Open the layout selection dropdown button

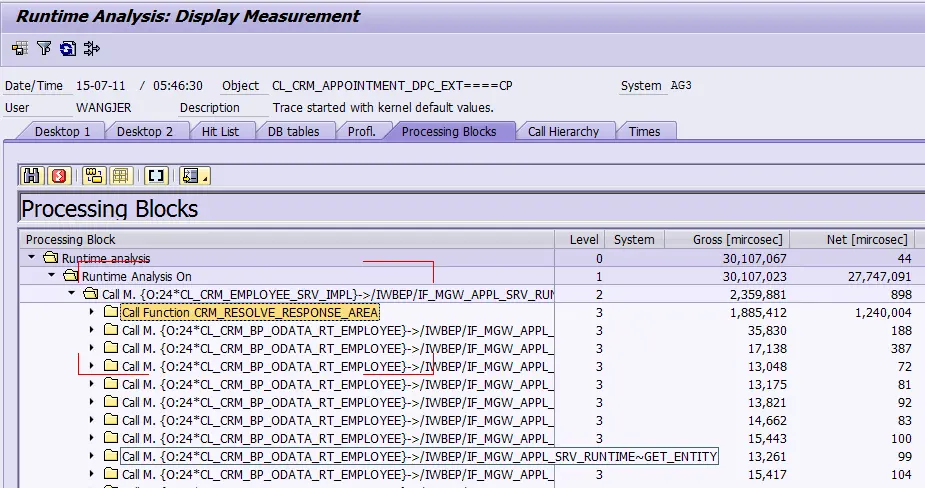pos(194,176)
